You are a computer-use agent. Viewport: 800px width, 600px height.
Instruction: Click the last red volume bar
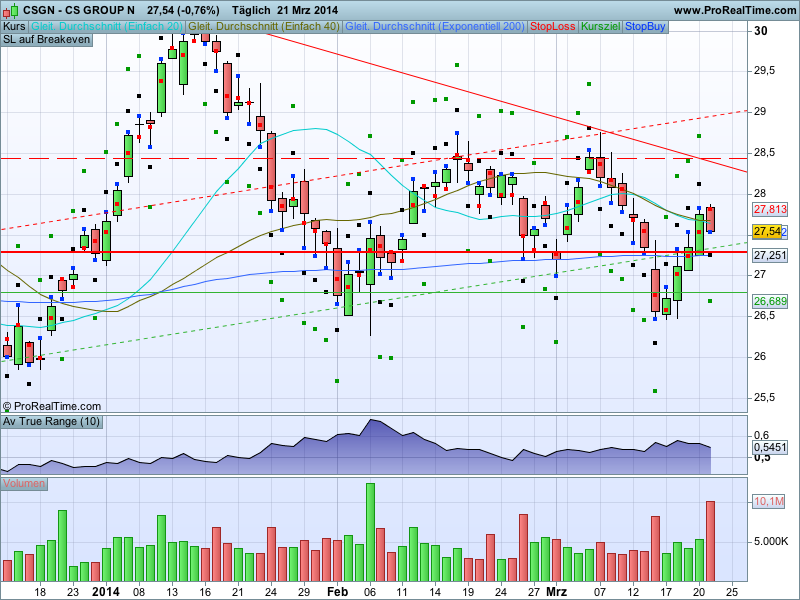[710, 541]
